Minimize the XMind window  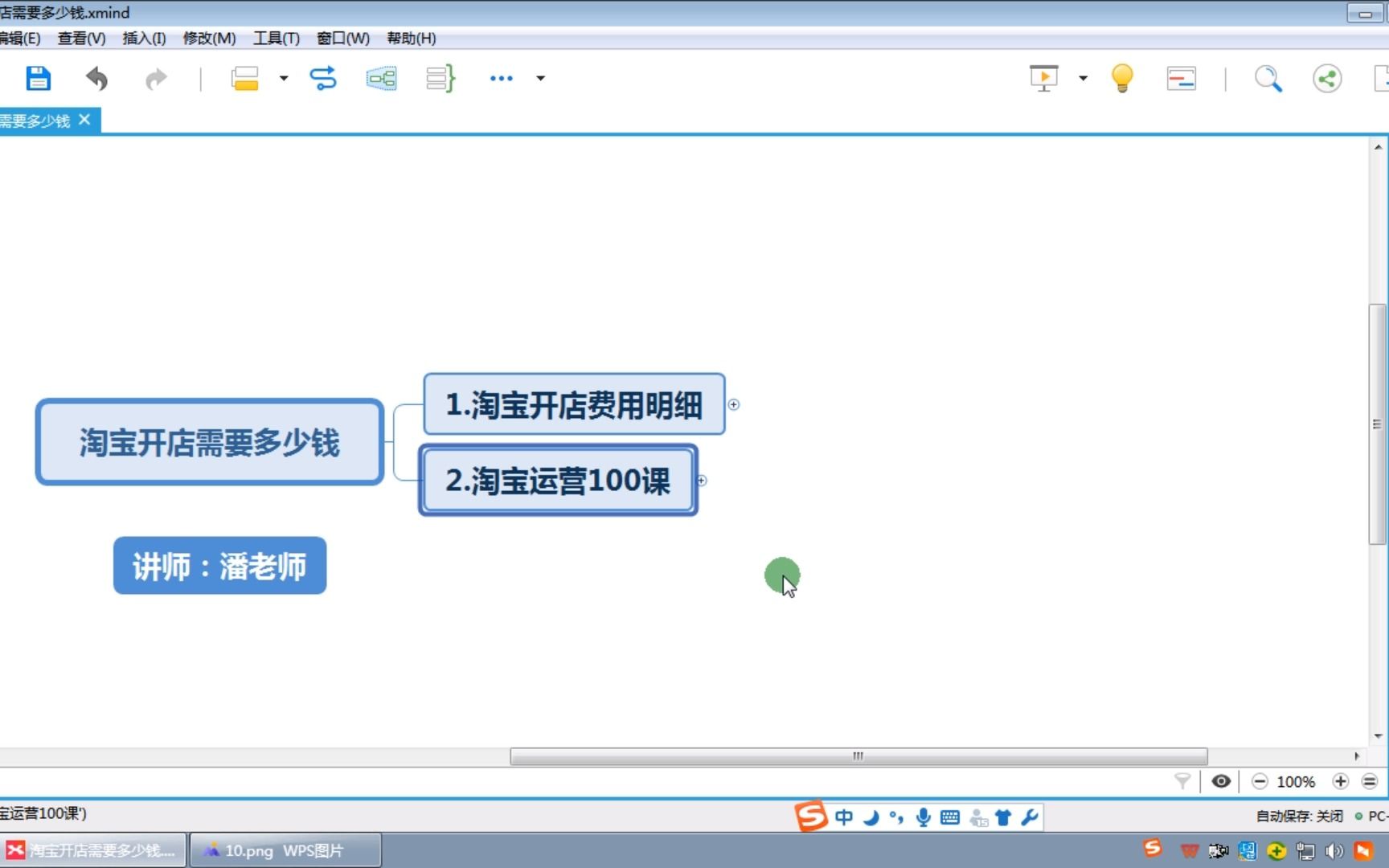(1366, 14)
